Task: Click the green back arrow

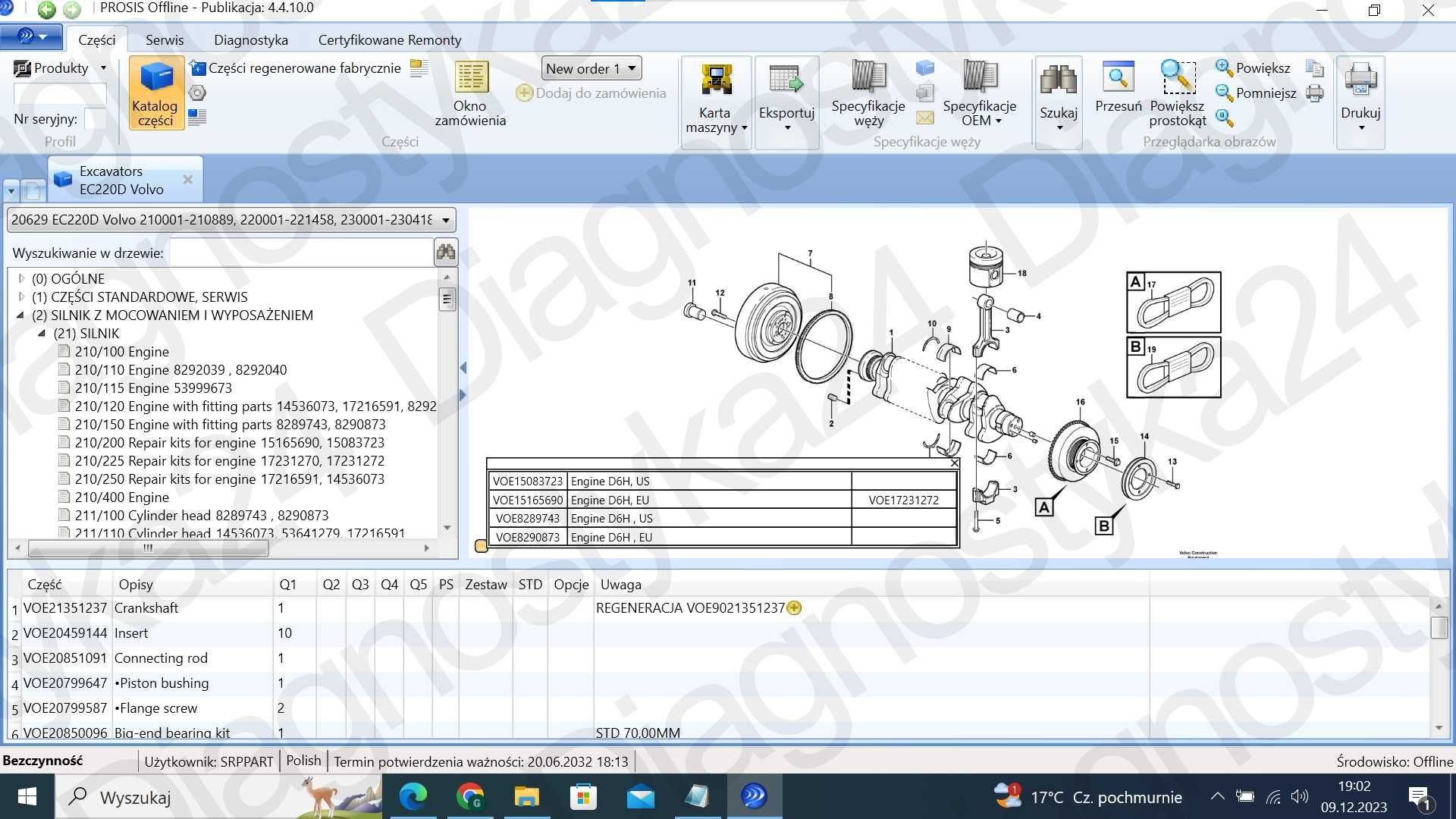Action: click(46, 10)
